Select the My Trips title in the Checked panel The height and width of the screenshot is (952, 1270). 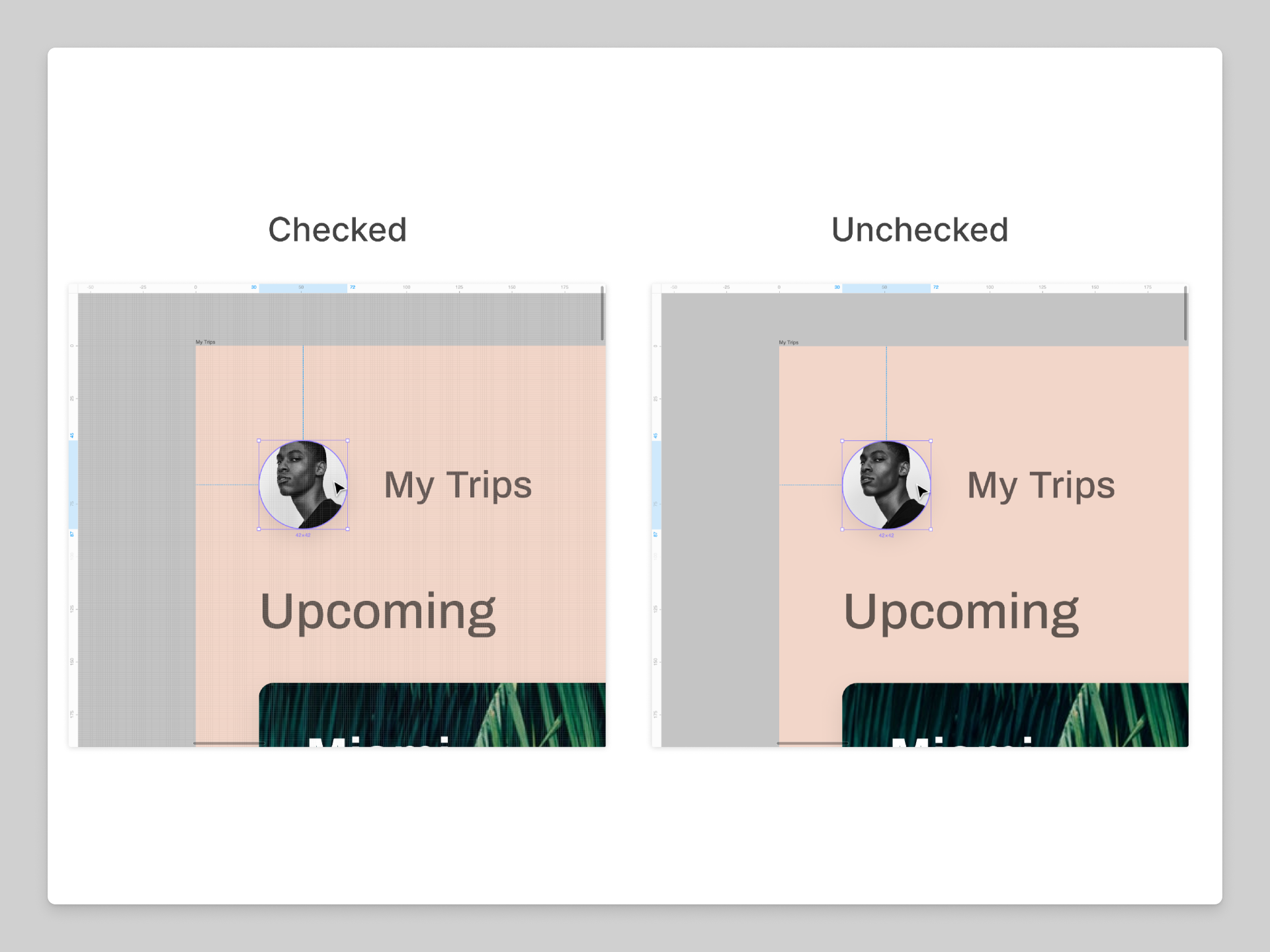(x=458, y=485)
